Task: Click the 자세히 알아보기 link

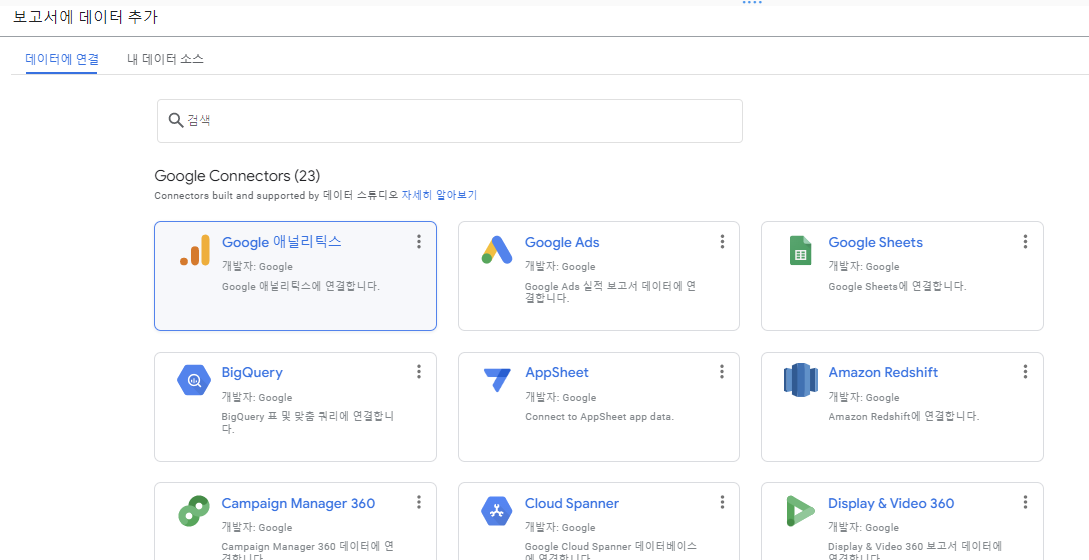Action: pyautogui.click(x=440, y=196)
